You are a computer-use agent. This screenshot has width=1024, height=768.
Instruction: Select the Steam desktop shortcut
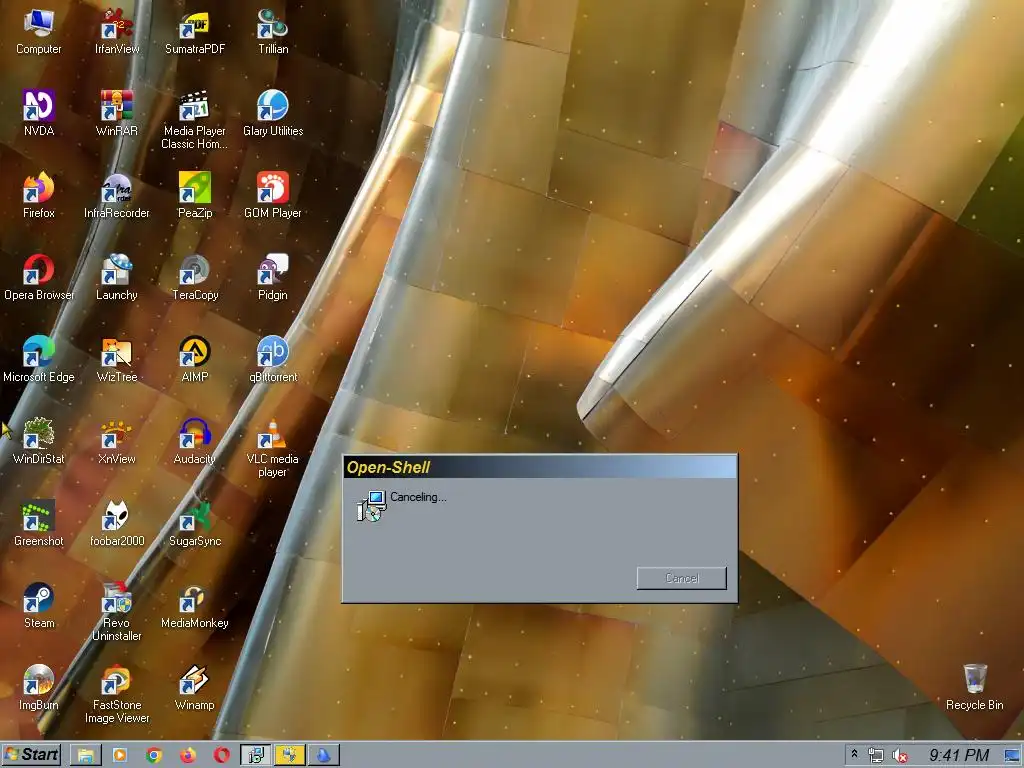pyautogui.click(x=39, y=606)
